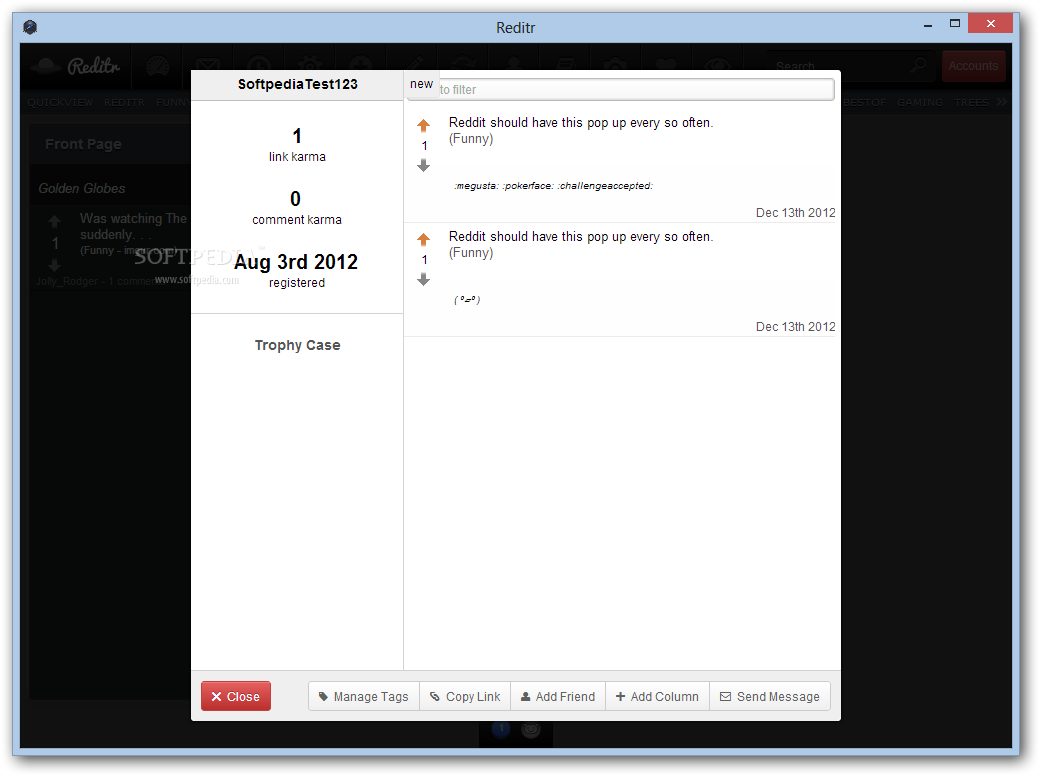
Task: Upvote the second post with the ( °=°) comment
Action: pyautogui.click(x=423, y=239)
